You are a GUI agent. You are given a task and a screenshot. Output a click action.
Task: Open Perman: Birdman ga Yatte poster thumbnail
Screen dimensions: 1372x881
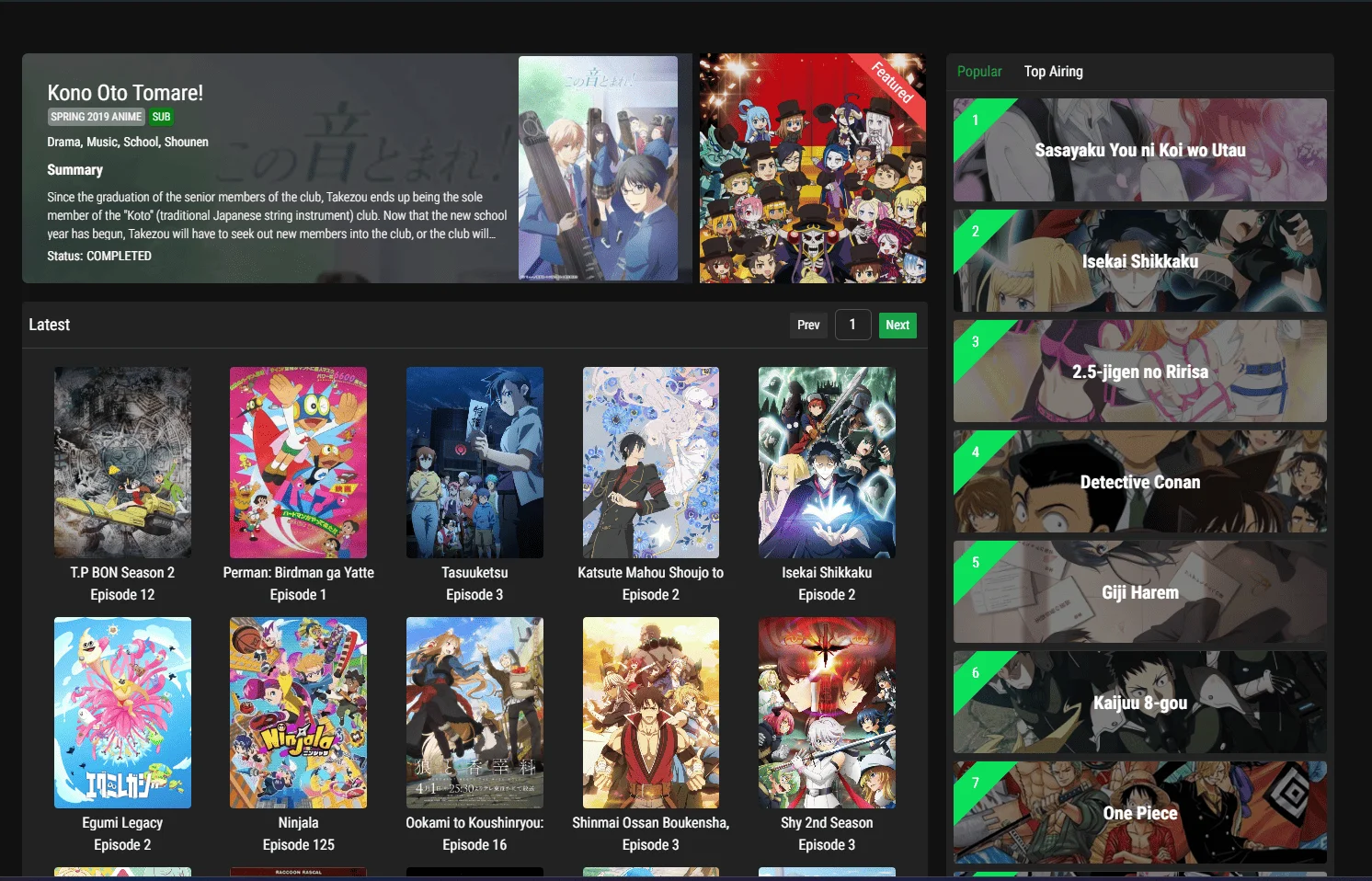298,463
